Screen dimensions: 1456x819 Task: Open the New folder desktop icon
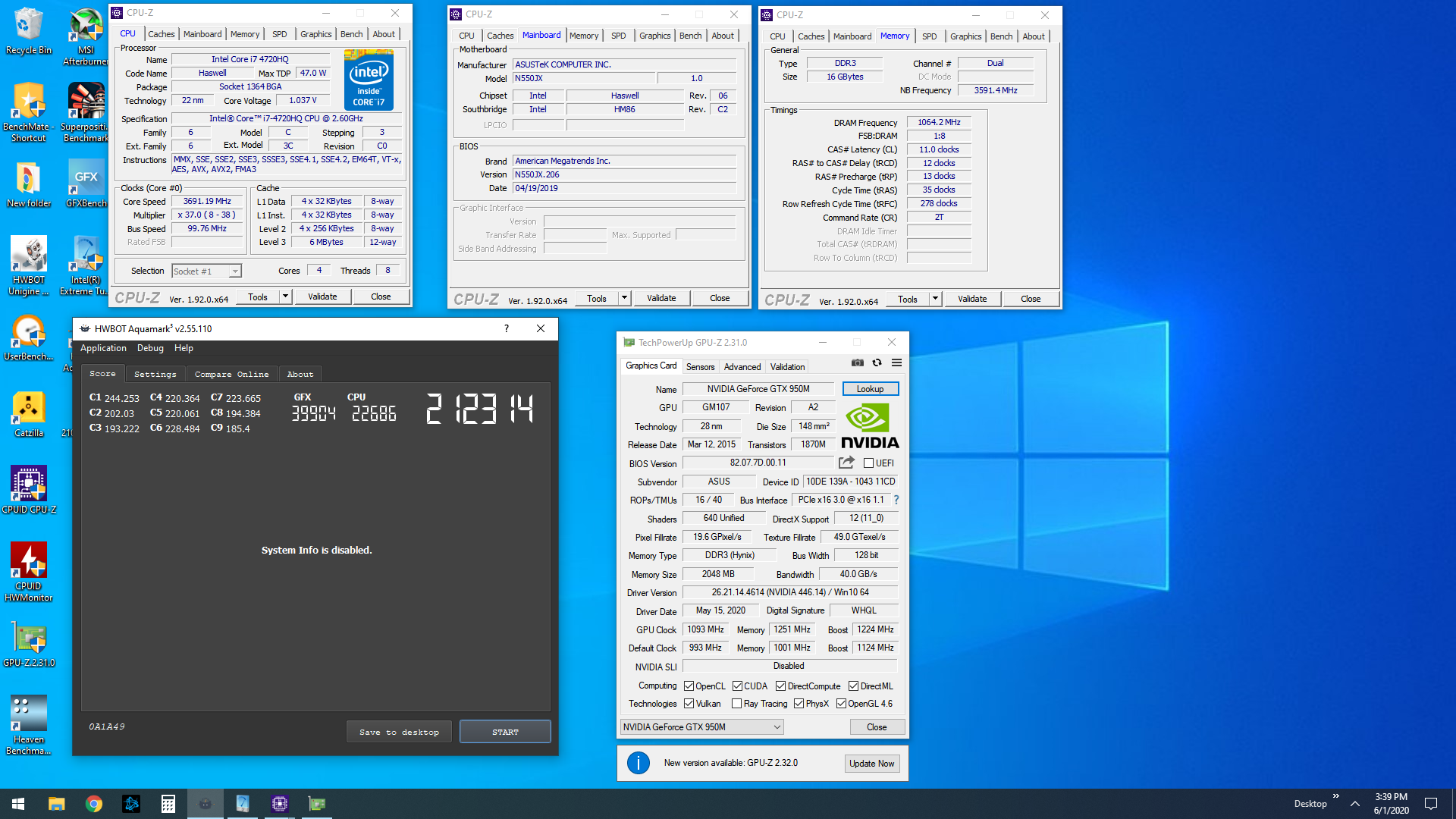point(29,184)
